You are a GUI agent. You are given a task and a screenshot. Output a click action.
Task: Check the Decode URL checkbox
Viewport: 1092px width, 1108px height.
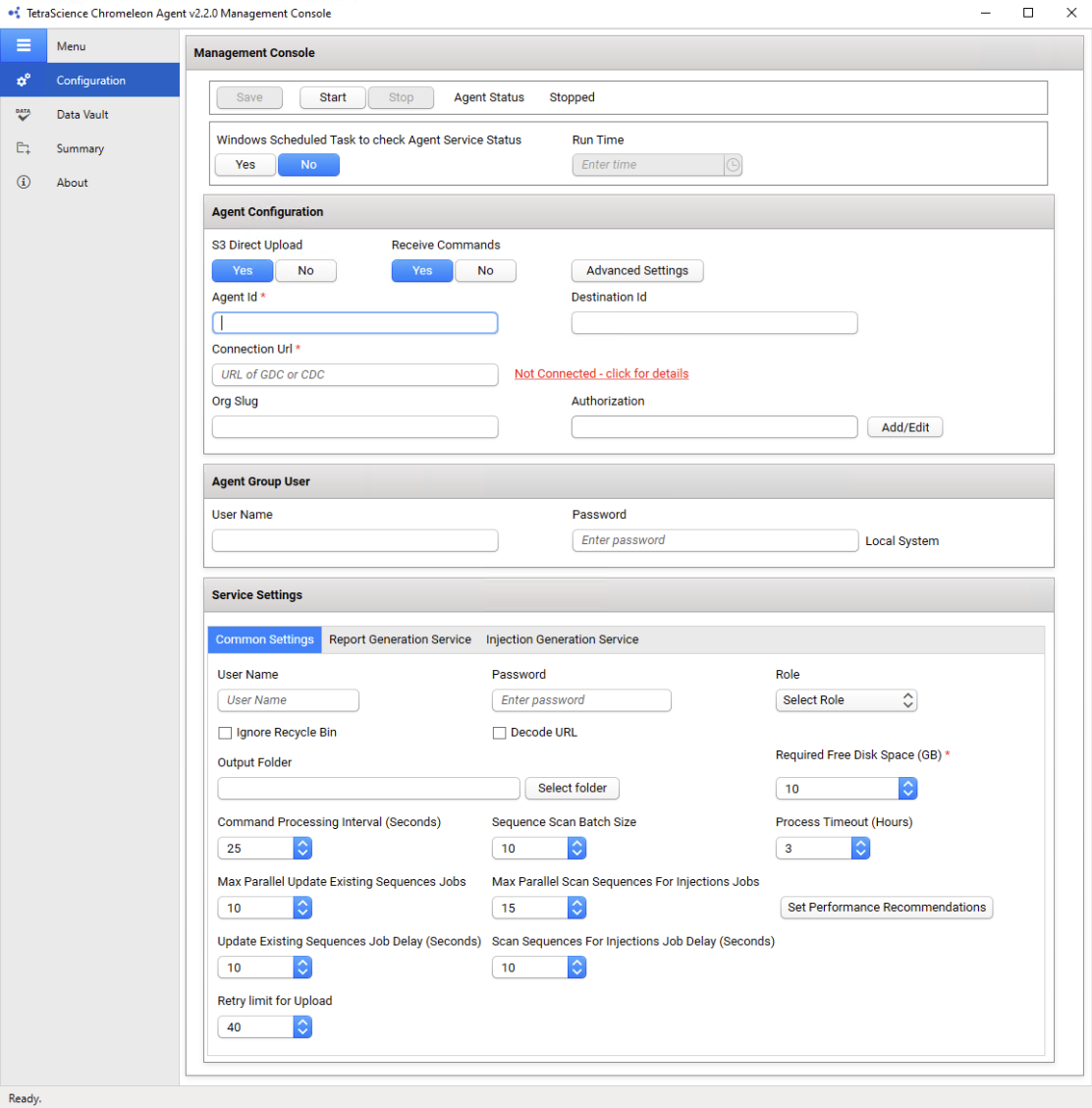pyautogui.click(x=500, y=733)
